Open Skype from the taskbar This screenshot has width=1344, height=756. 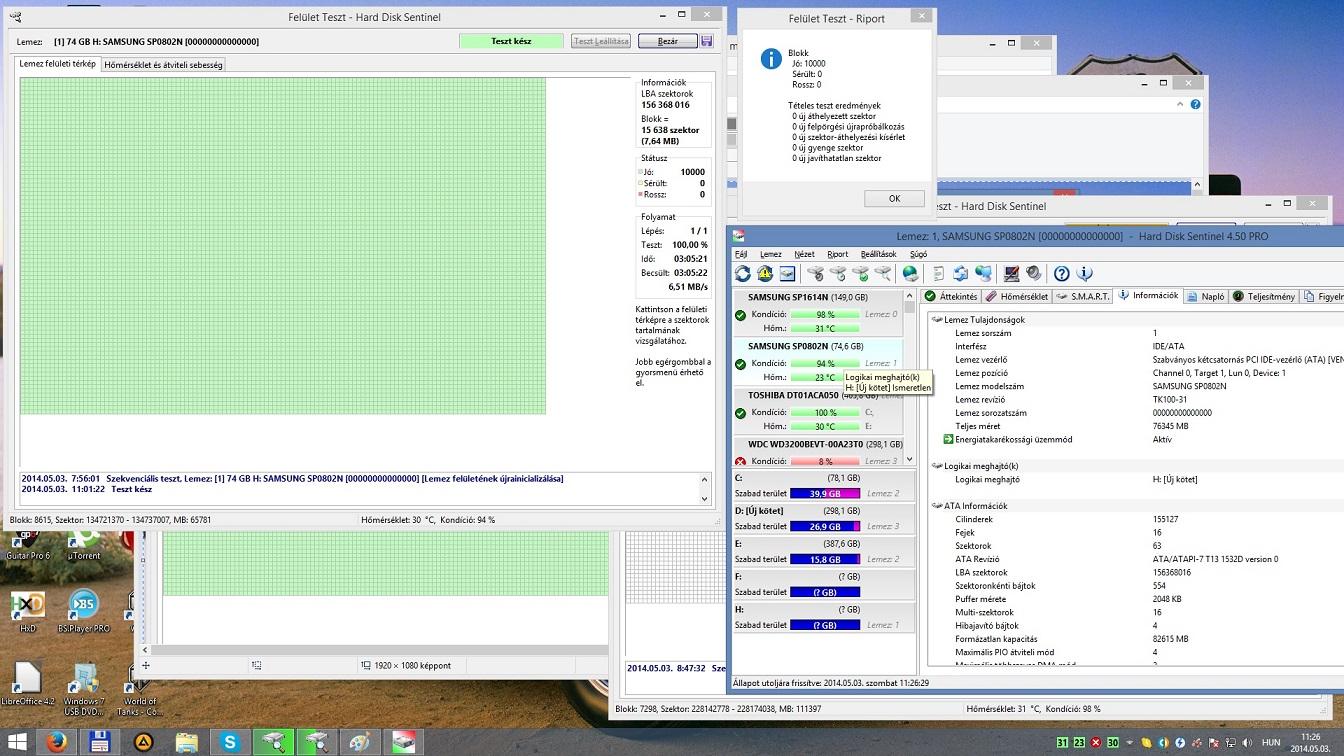(x=230, y=742)
